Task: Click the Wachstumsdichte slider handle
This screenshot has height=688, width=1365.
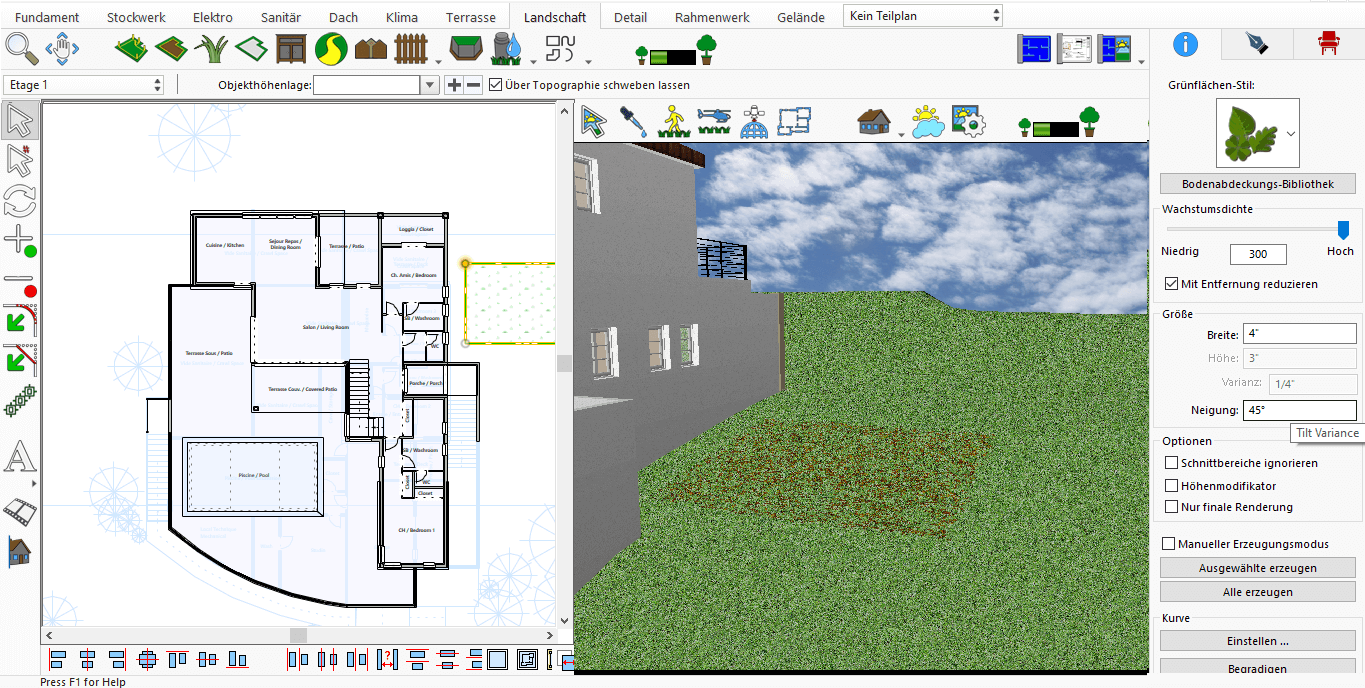Action: tap(1343, 230)
